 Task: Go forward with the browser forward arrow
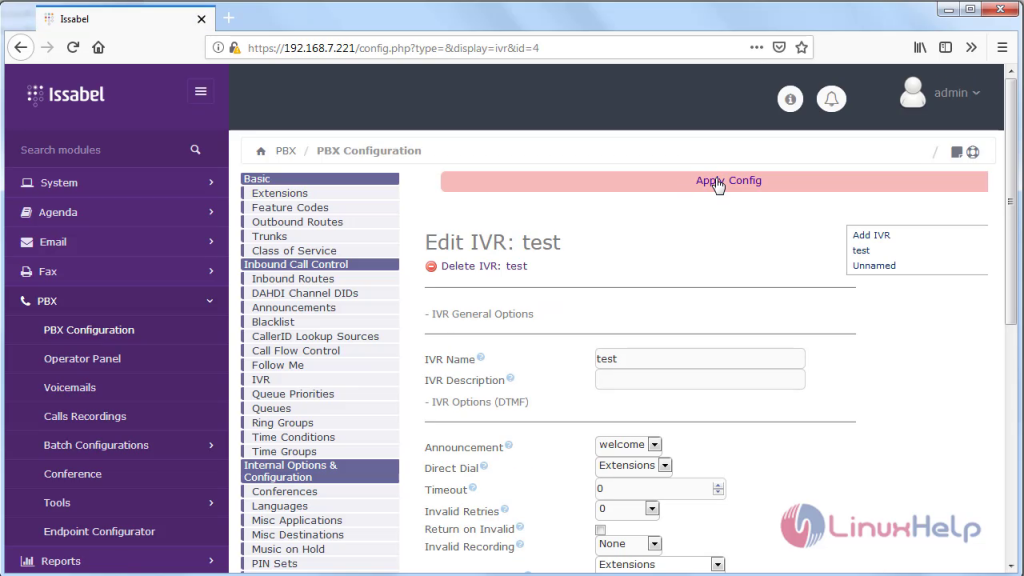[x=47, y=47]
